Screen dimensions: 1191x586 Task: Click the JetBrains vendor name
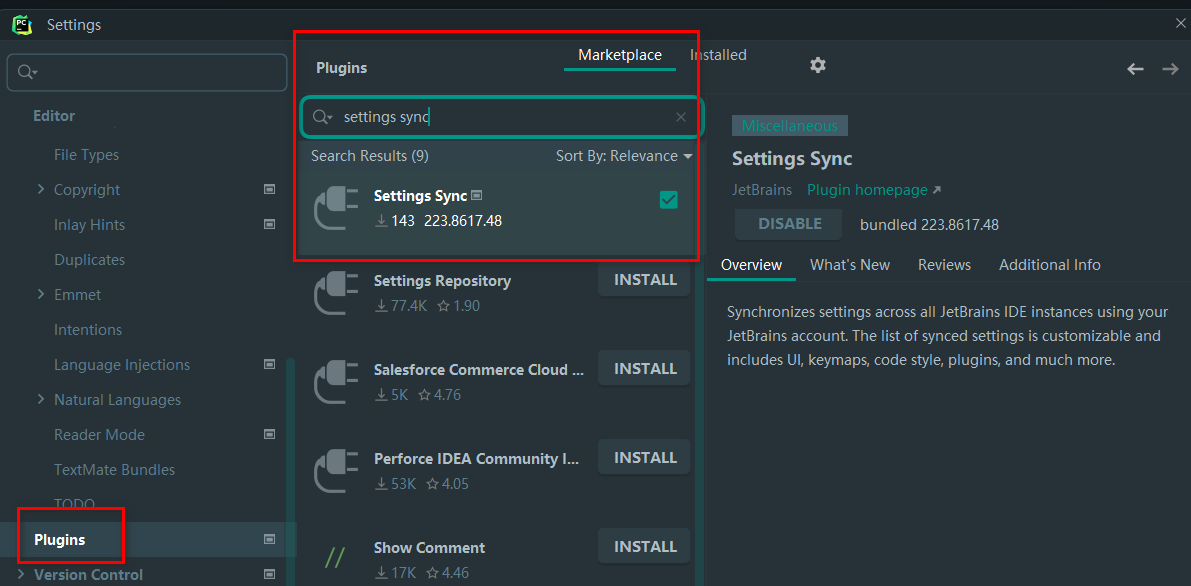point(762,190)
